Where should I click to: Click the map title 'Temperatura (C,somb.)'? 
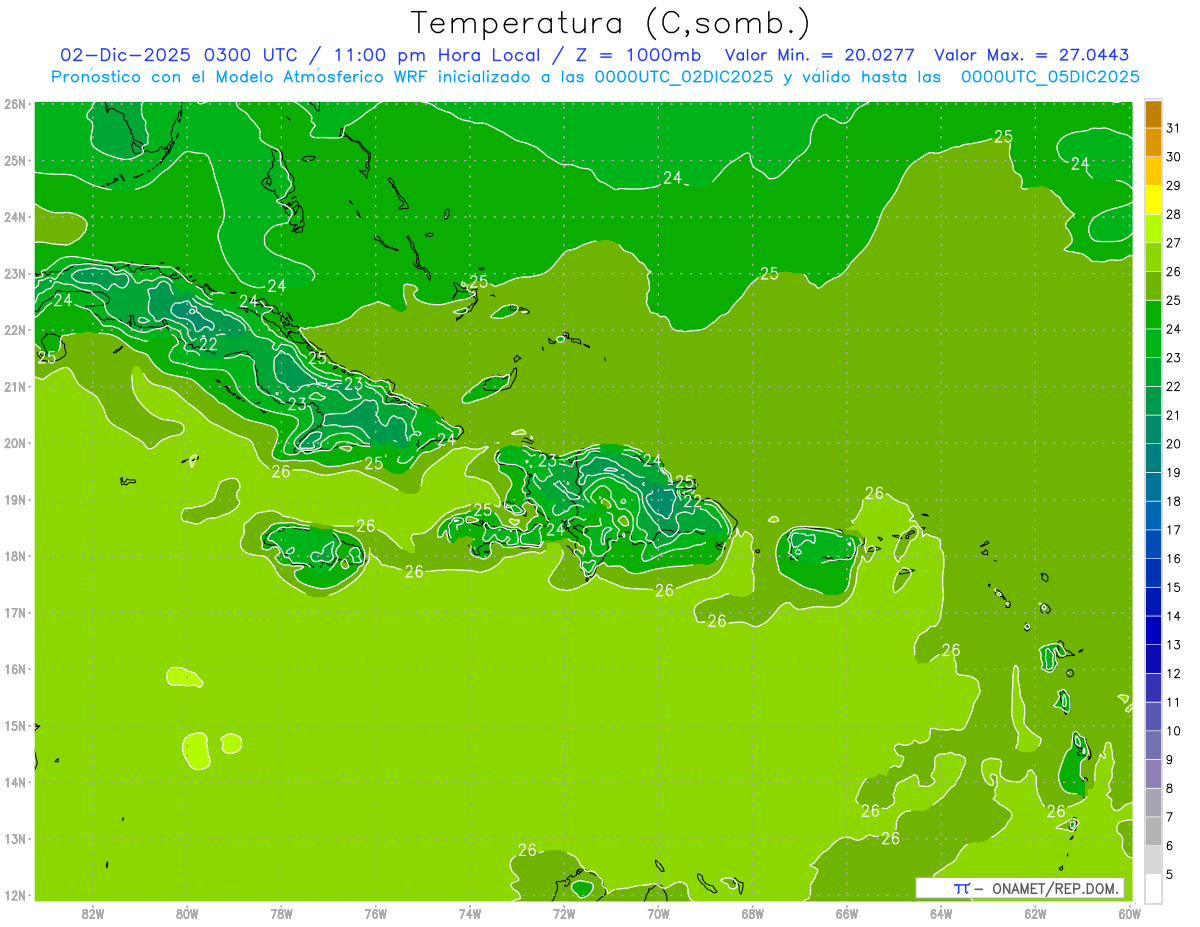611,23
